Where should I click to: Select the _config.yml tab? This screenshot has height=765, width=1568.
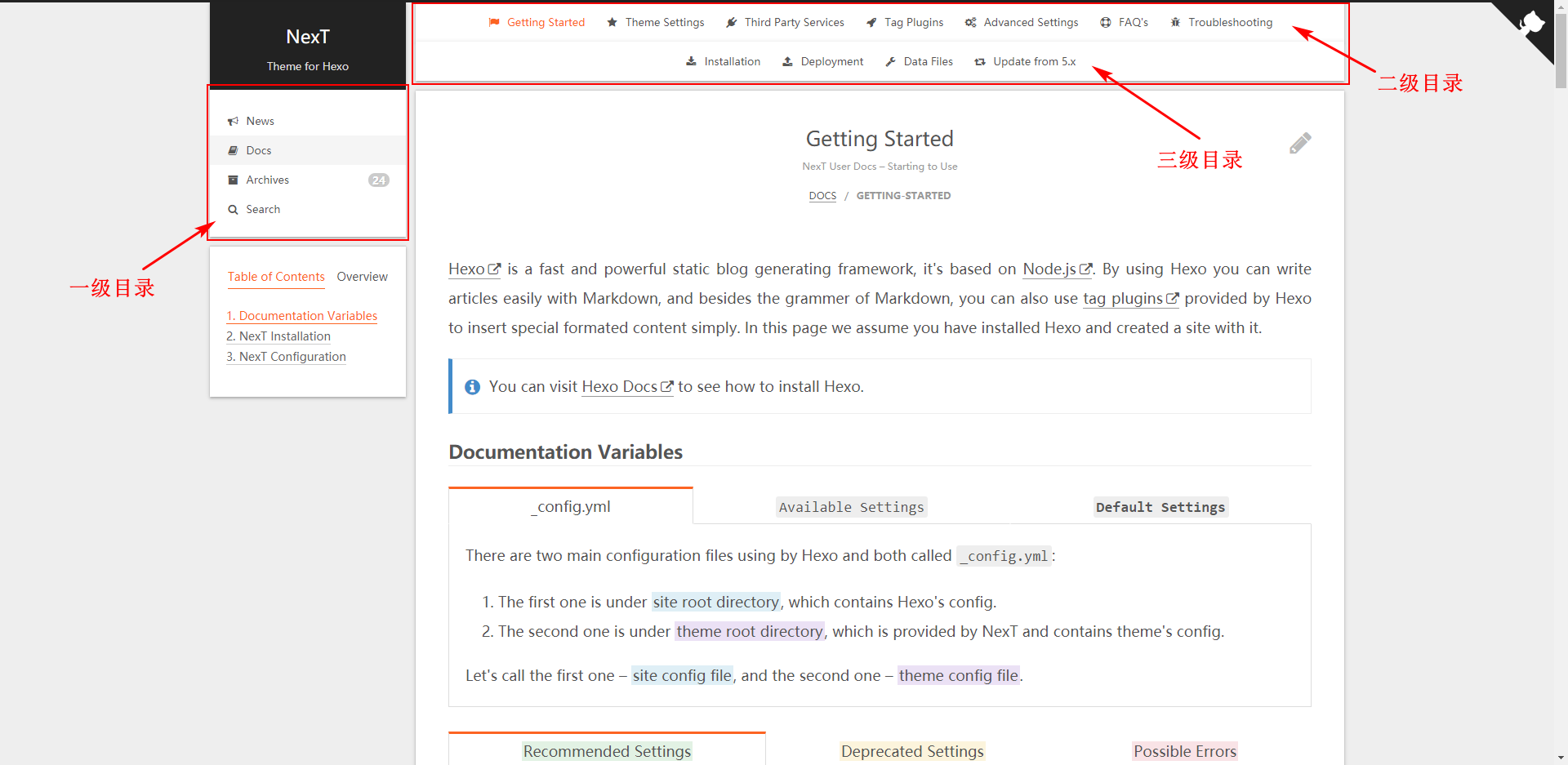(571, 506)
